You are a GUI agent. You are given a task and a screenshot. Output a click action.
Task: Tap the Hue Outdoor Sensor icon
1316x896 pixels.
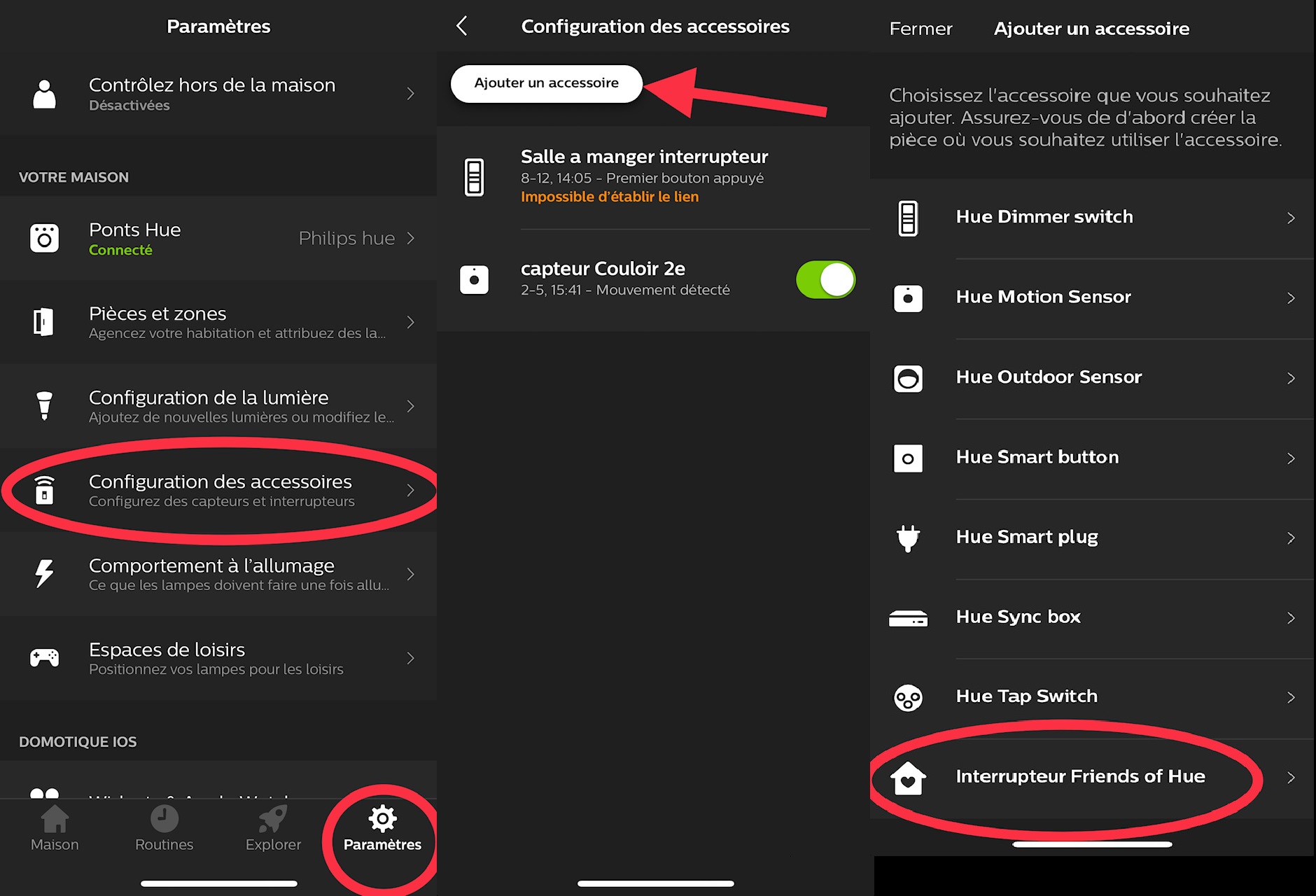908,379
